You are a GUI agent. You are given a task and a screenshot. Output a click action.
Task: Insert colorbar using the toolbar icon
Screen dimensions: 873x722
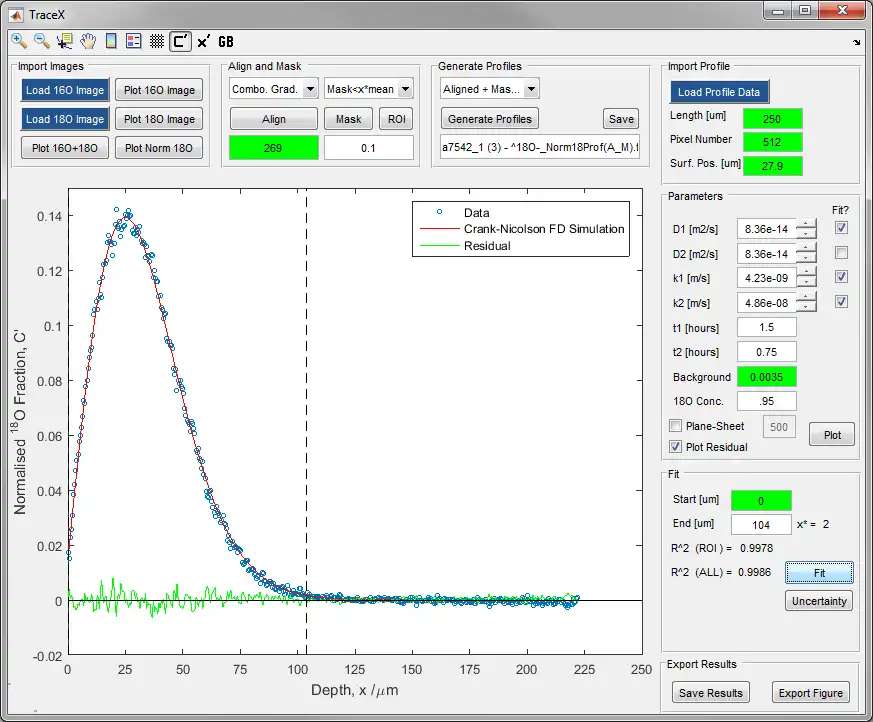111,41
